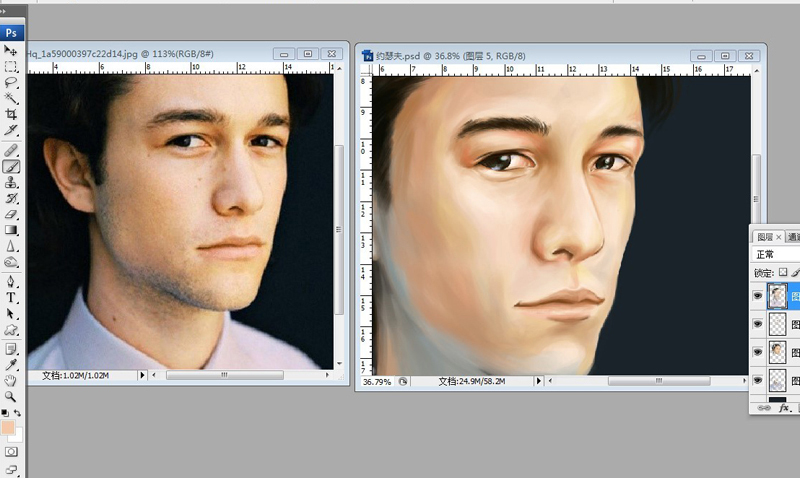Select the Slice tool
This screenshot has width=800, height=478.
coord(10,130)
